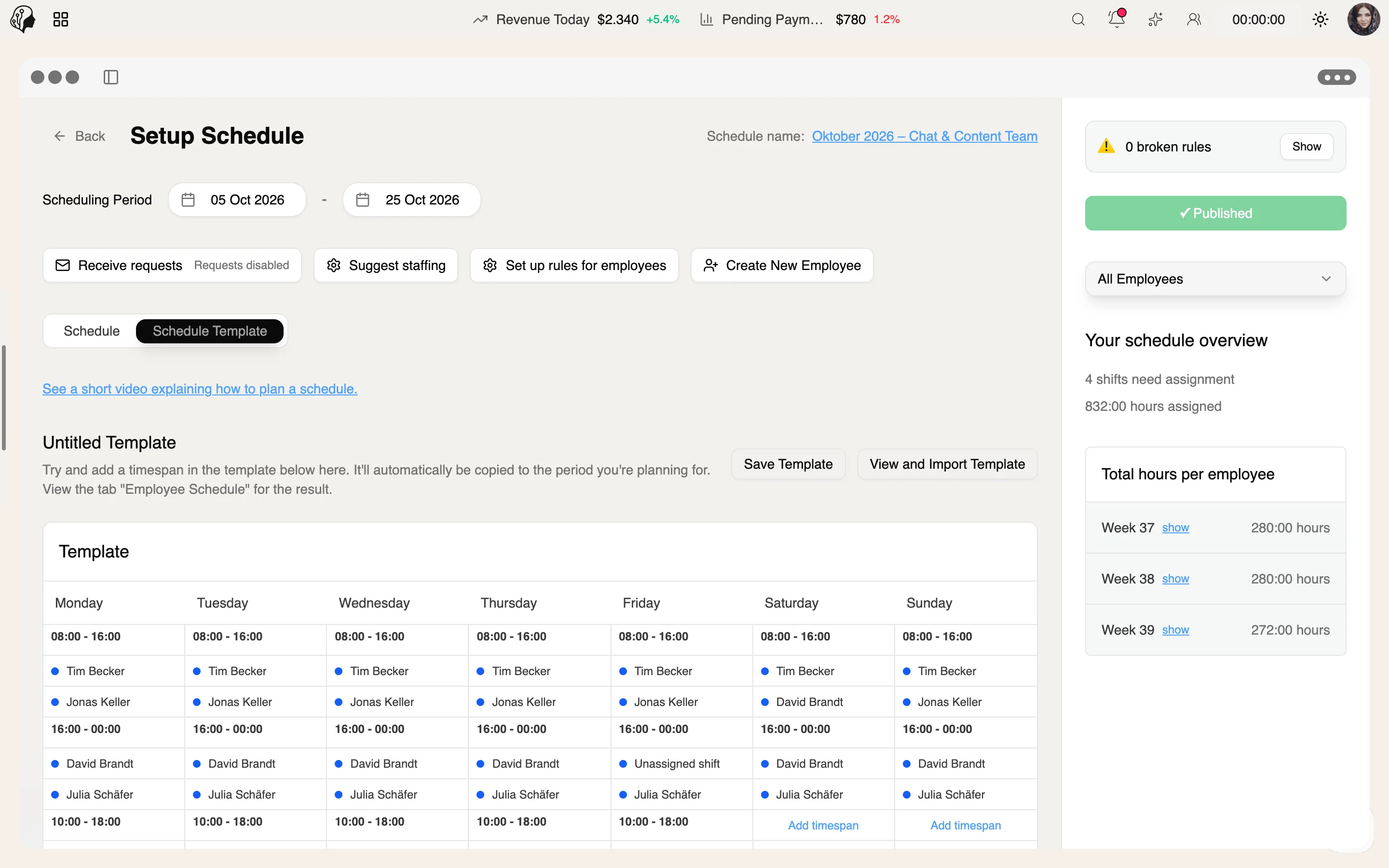The image size is (1389, 868).
Task: Click Create New Employee button
Action: point(782,265)
